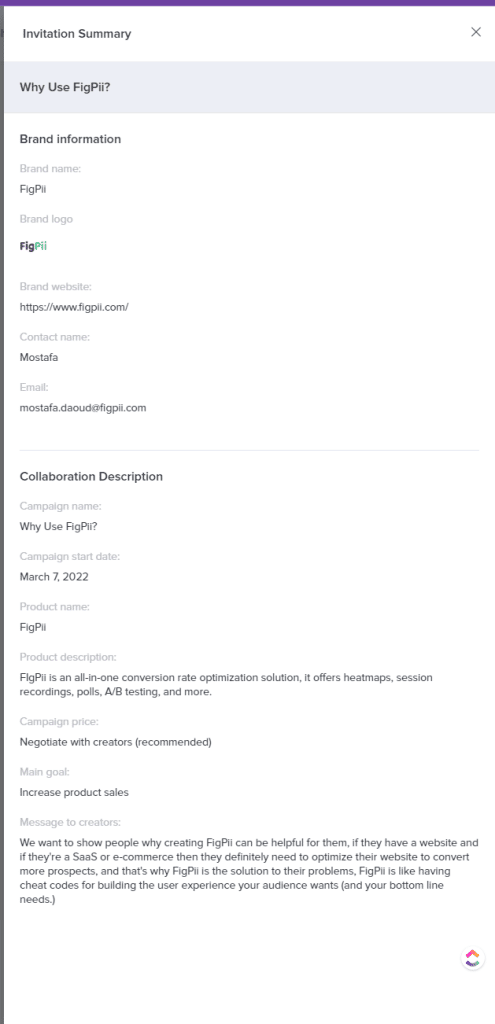Click the 'Message to creators:' field label

(71, 822)
